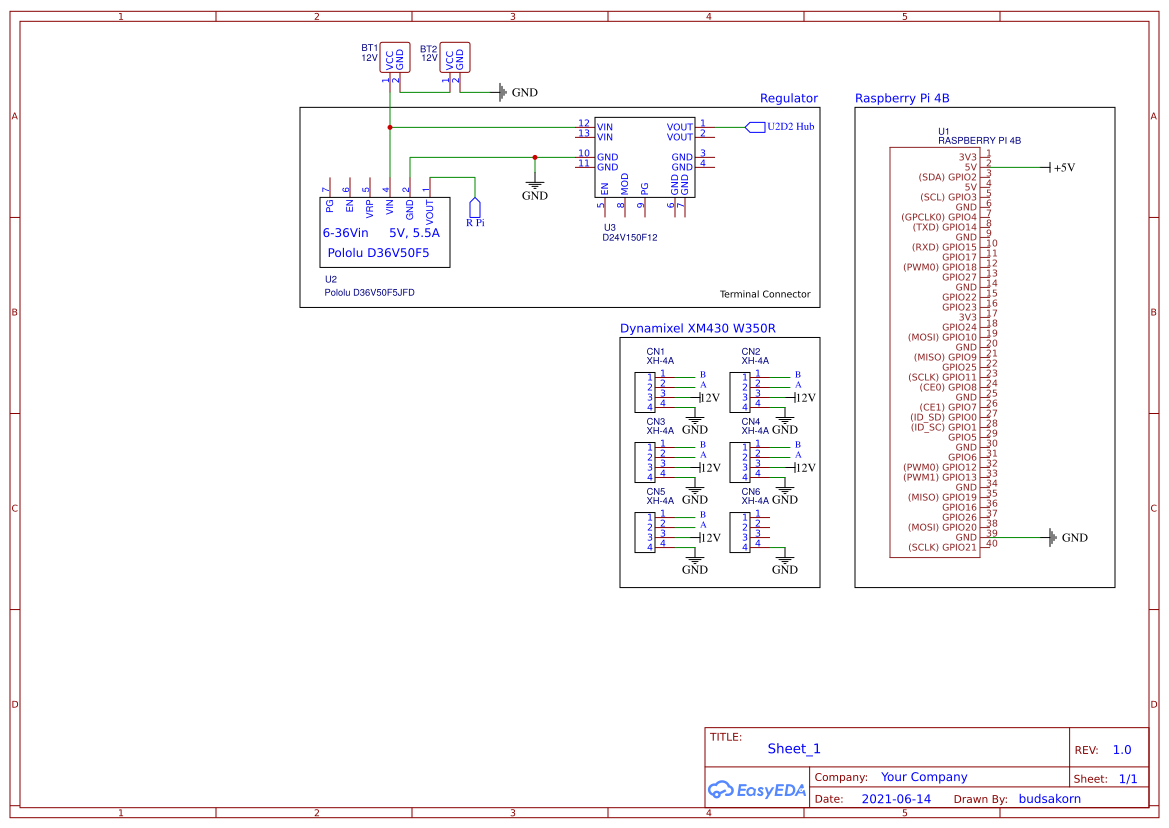This screenshot has width=1169, height=828.
Task: Select the 'Pololu D36V50F5' text inside U2
Action: point(379,253)
